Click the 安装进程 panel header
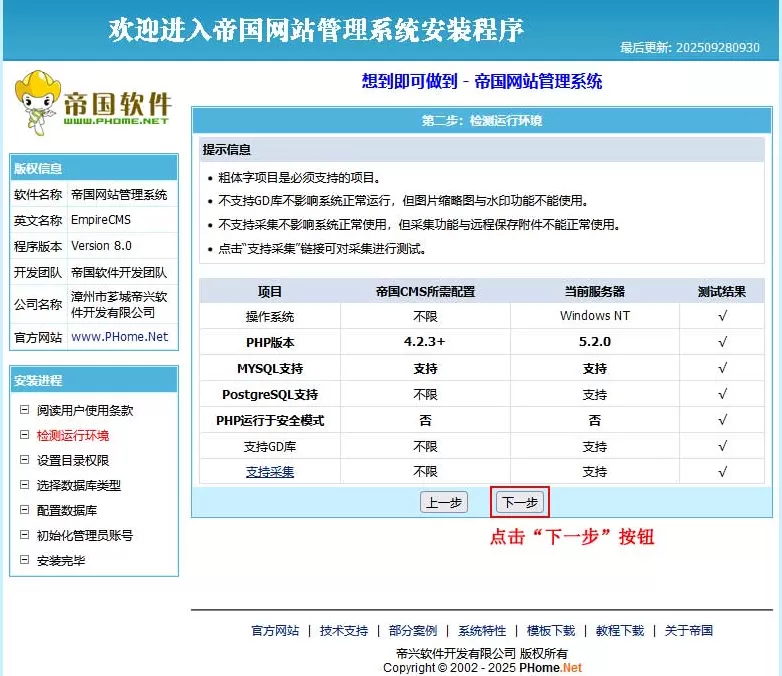Image resolution: width=782 pixels, height=676 pixels. [94, 380]
